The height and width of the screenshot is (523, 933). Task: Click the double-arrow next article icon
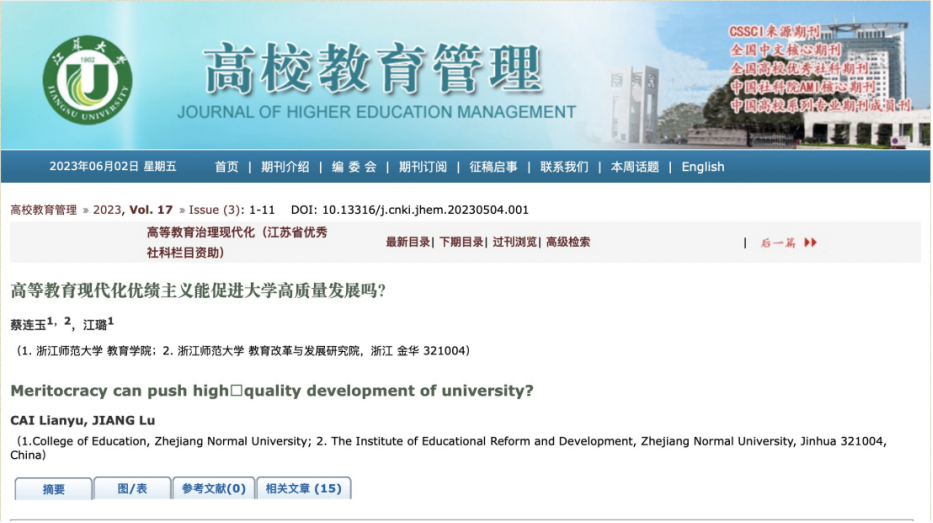click(810, 243)
